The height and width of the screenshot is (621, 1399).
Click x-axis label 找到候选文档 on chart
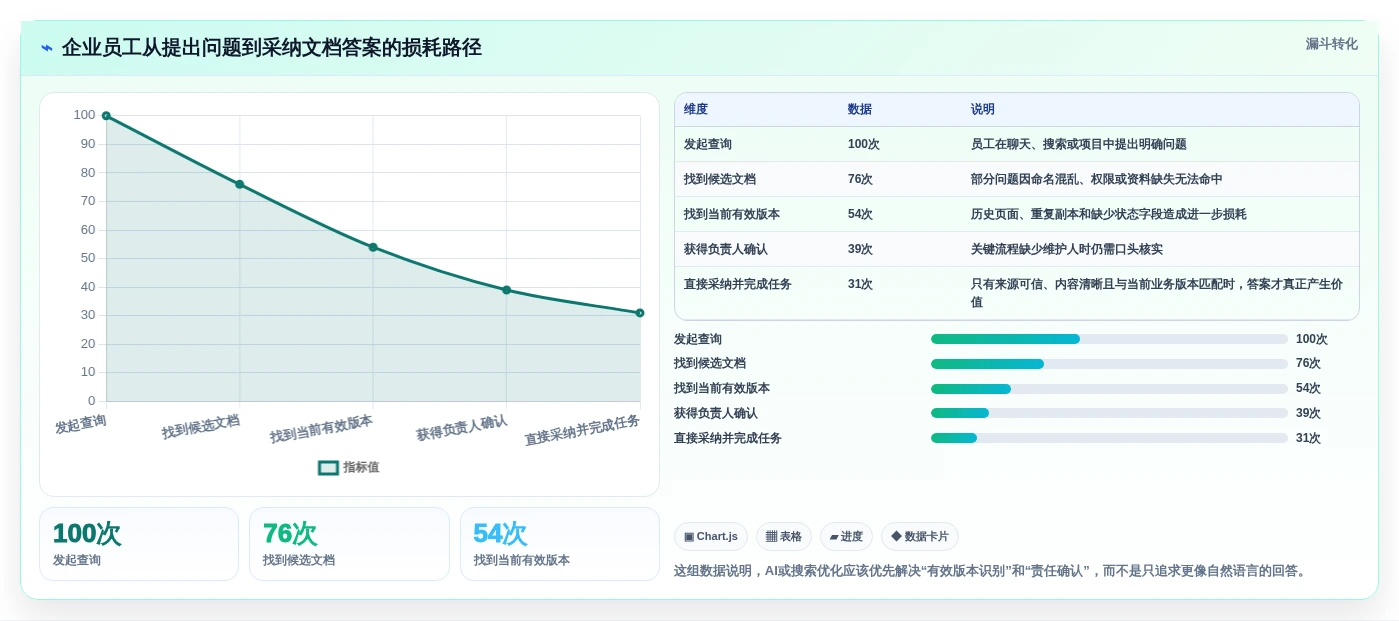coord(201,427)
